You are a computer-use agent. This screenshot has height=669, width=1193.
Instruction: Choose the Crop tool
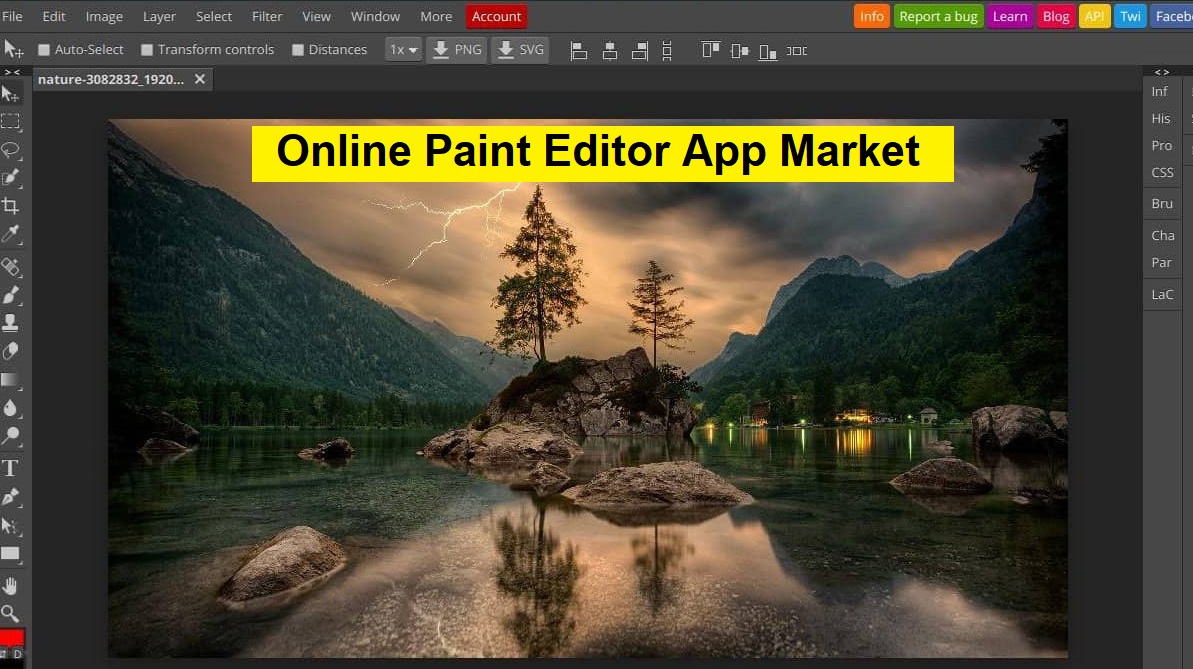(x=12, y=206)
